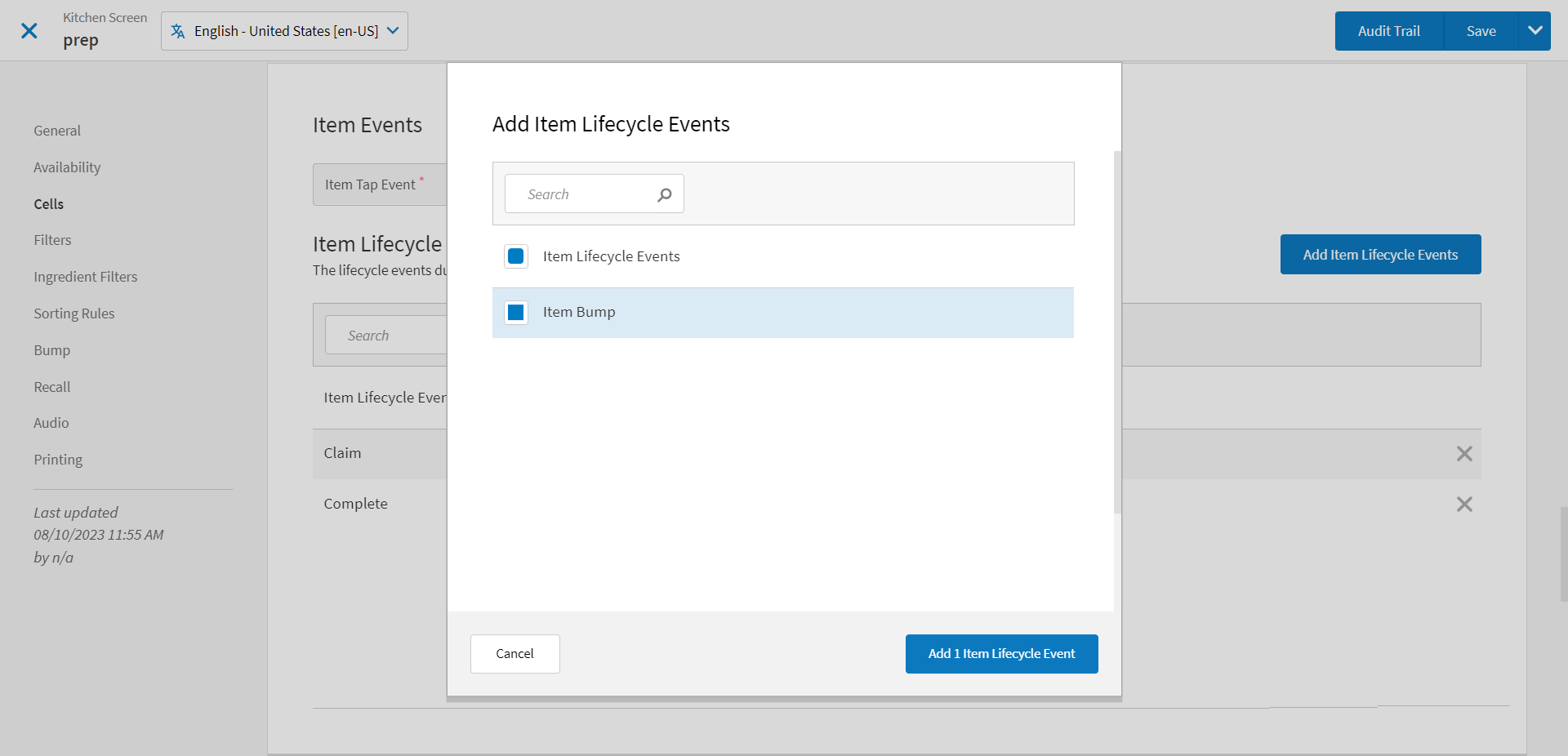Click the magnifier icon in dialog search
1568x756 pixels.
[x=664, y=194]
